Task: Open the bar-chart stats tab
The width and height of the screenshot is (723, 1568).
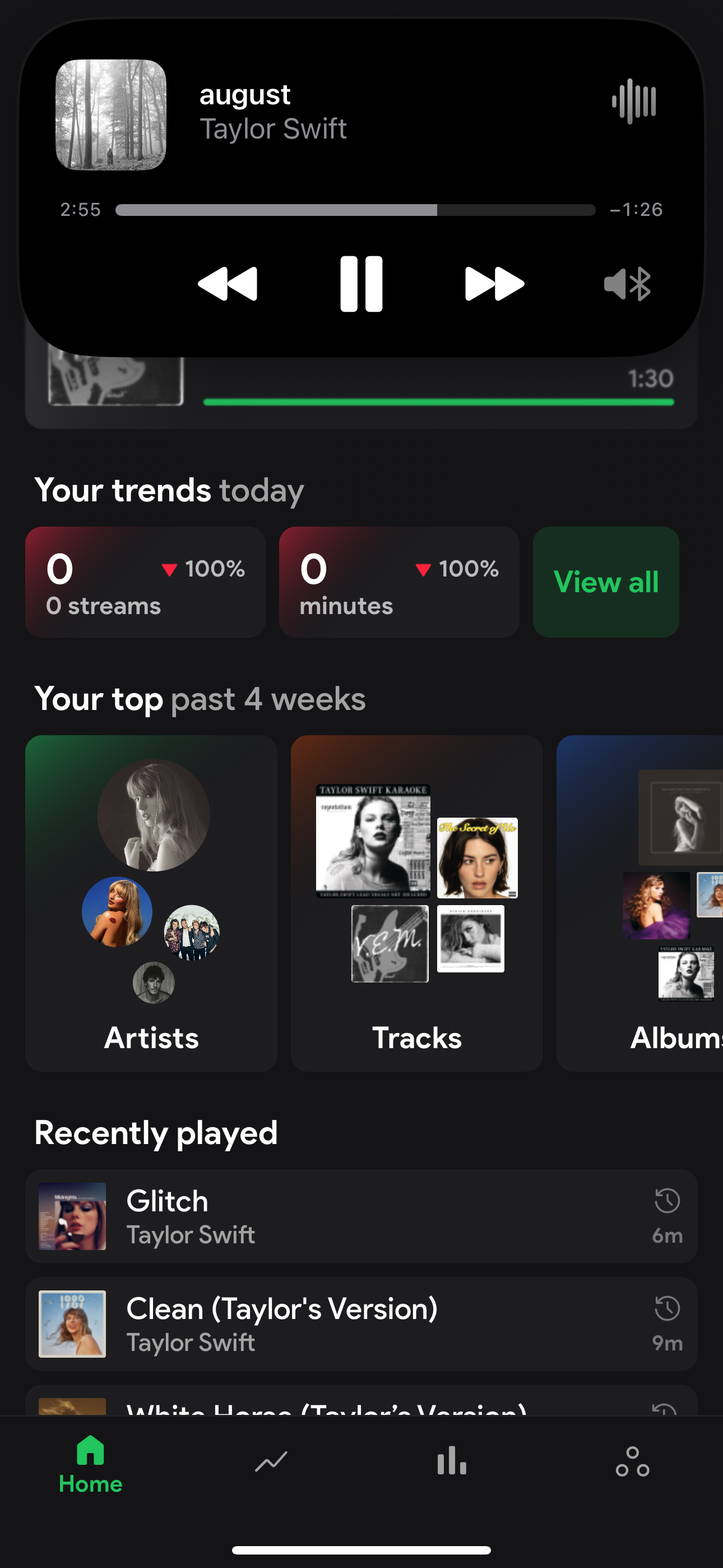Action: [x=452, y=1461]
